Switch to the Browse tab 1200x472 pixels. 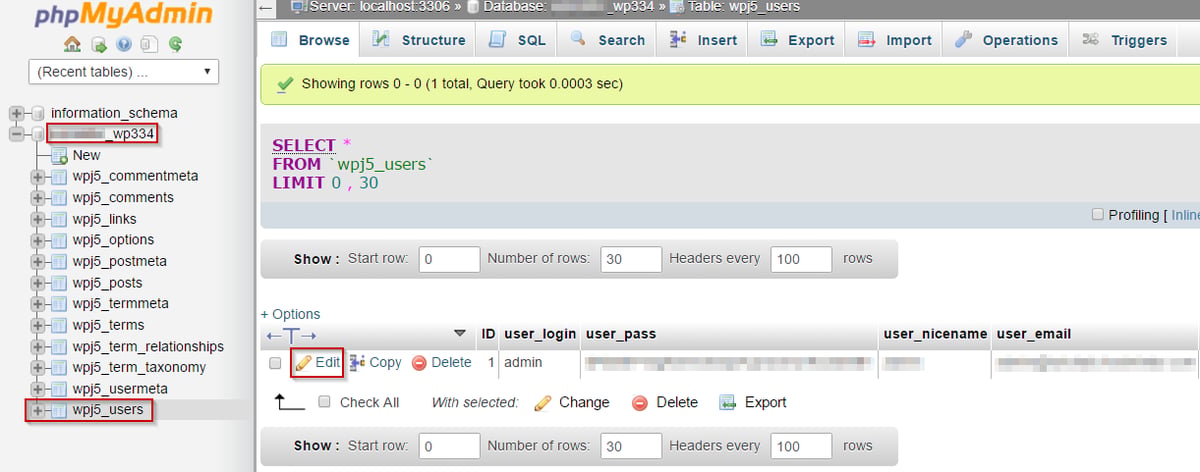click(310, 40)
